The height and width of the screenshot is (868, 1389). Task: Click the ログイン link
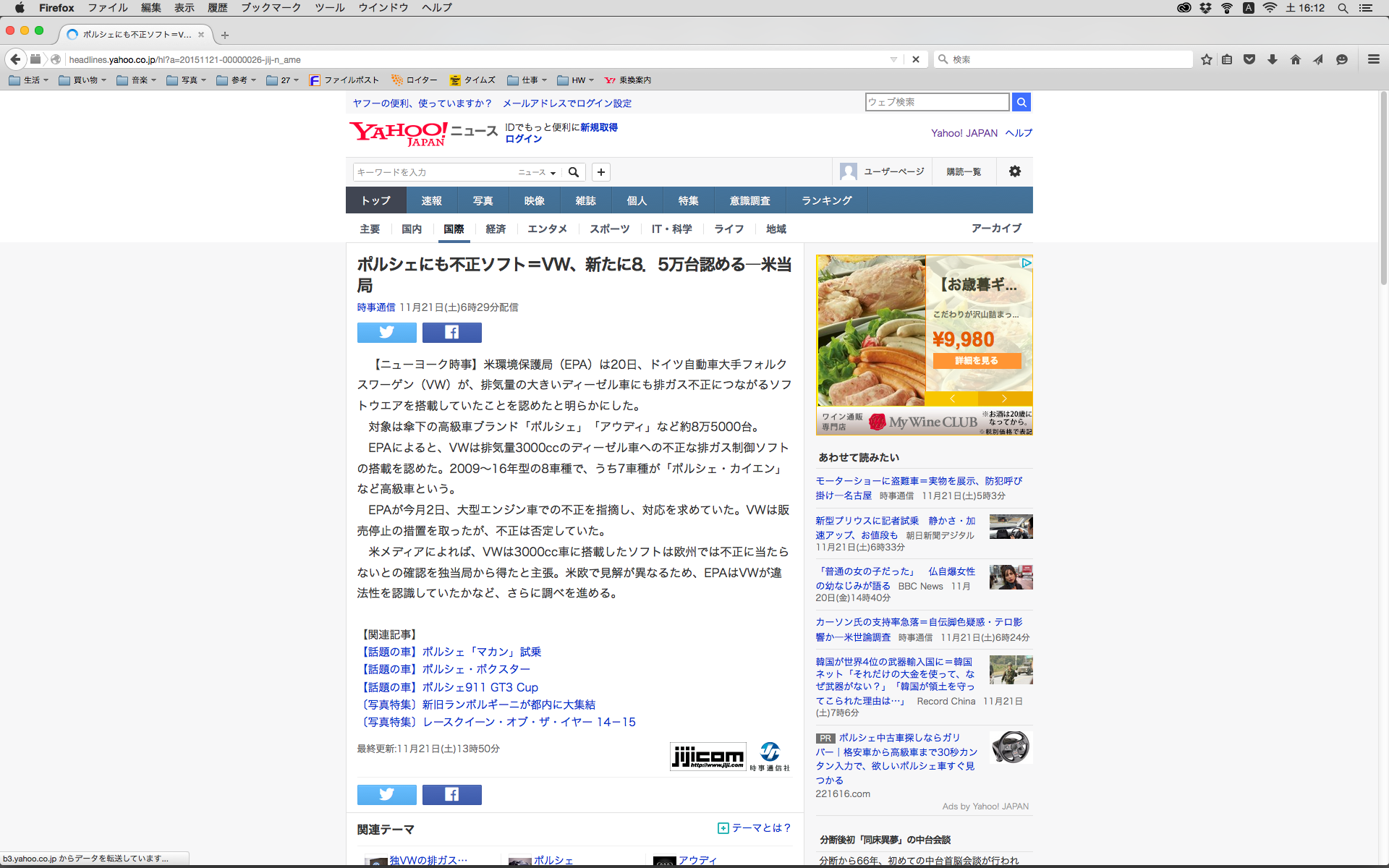(x=523, y=139)
